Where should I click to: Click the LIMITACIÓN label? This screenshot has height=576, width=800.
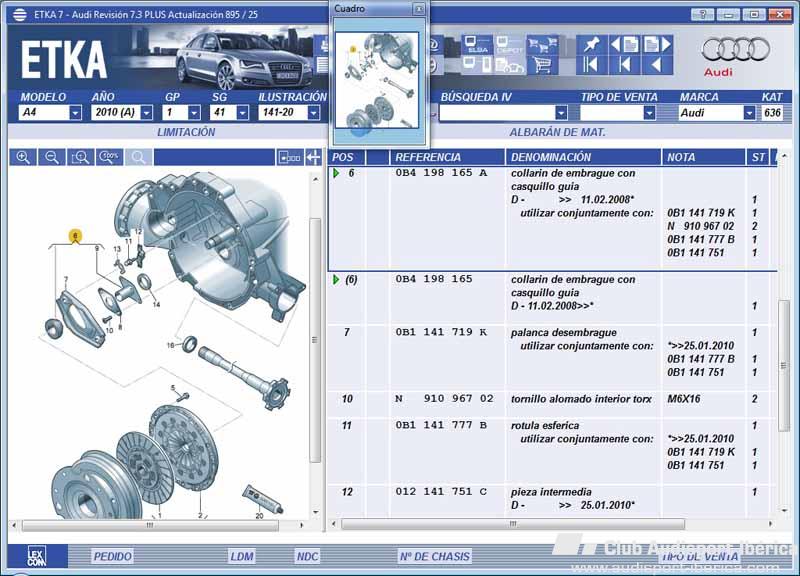pyautogui.click(x=186, y=133)
